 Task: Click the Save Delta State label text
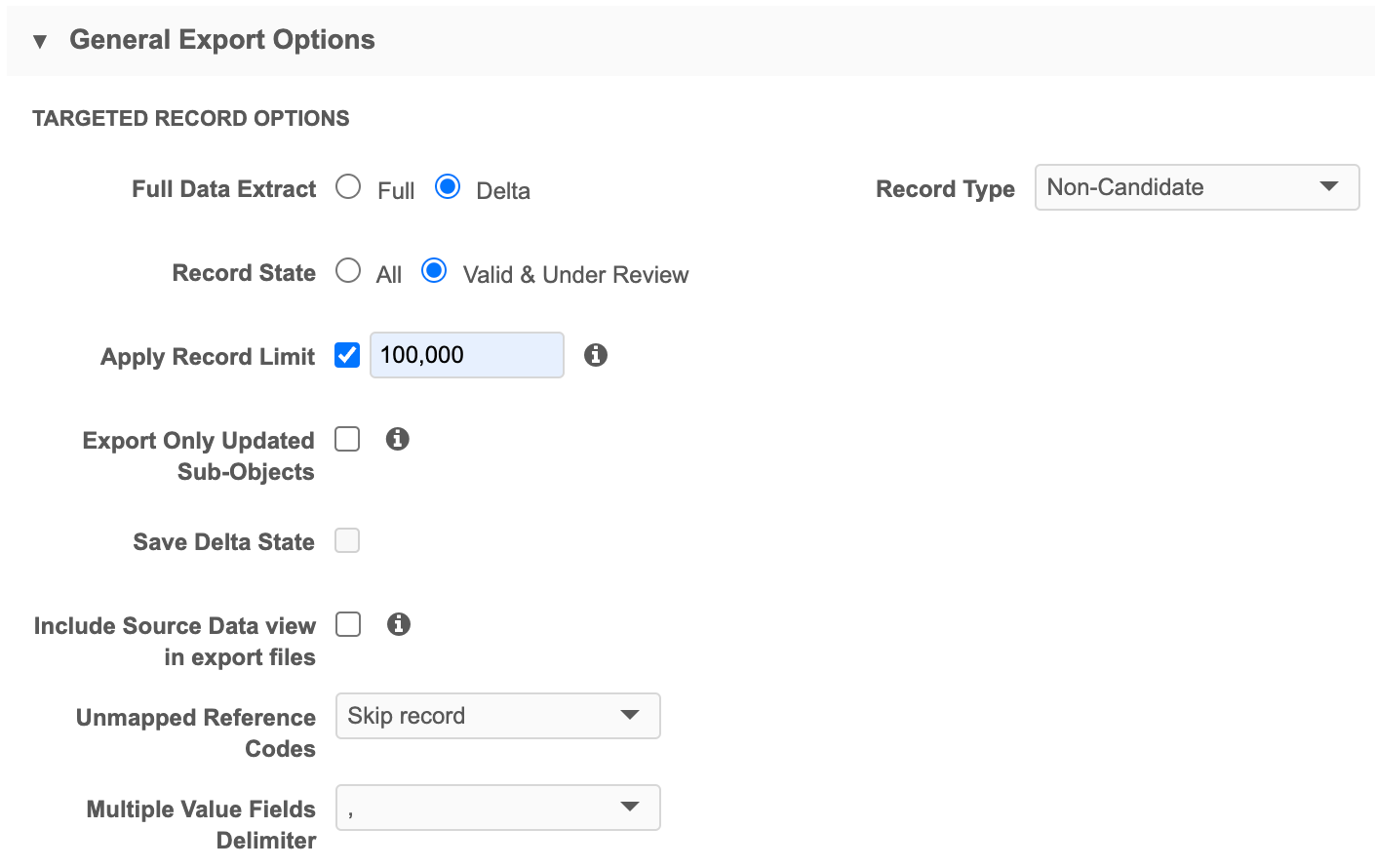click(x=223, y=542)
